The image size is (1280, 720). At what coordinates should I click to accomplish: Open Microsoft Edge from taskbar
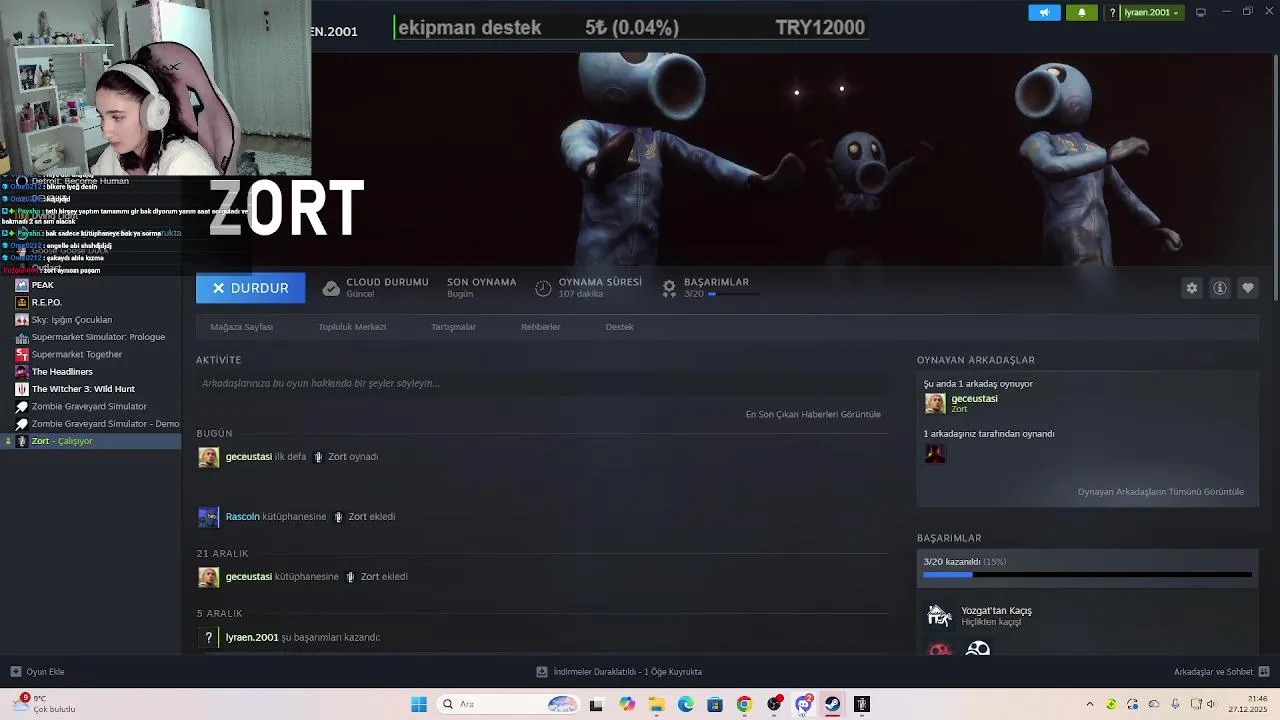[686, 704]
